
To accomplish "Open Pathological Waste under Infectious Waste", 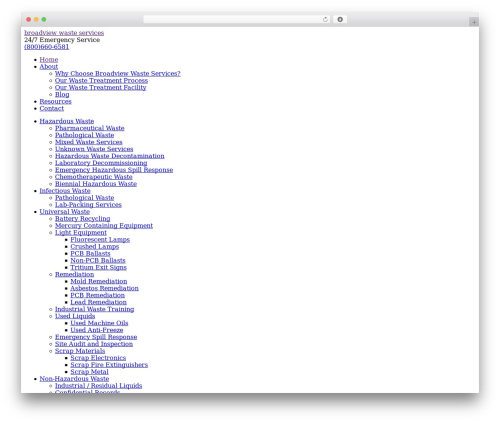I will (x=84, y=198).
